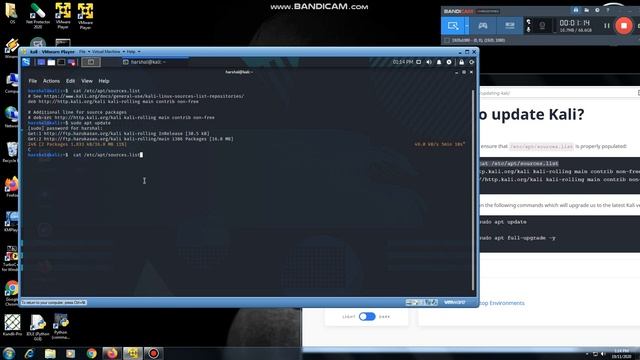
Task: Stop the Bandicam recording with red button
Action: 624,26
